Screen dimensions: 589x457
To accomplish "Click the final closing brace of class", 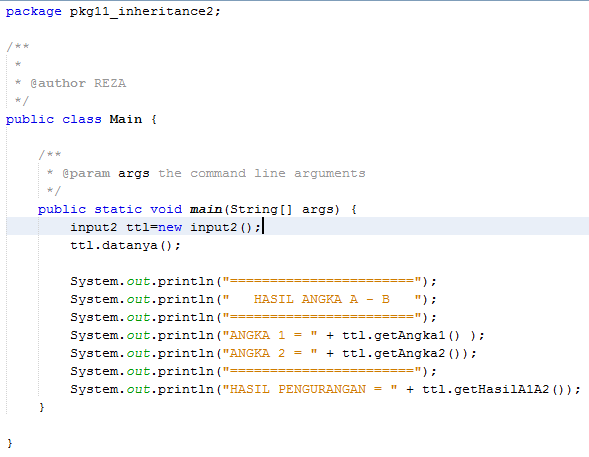I will pos(10,443).
